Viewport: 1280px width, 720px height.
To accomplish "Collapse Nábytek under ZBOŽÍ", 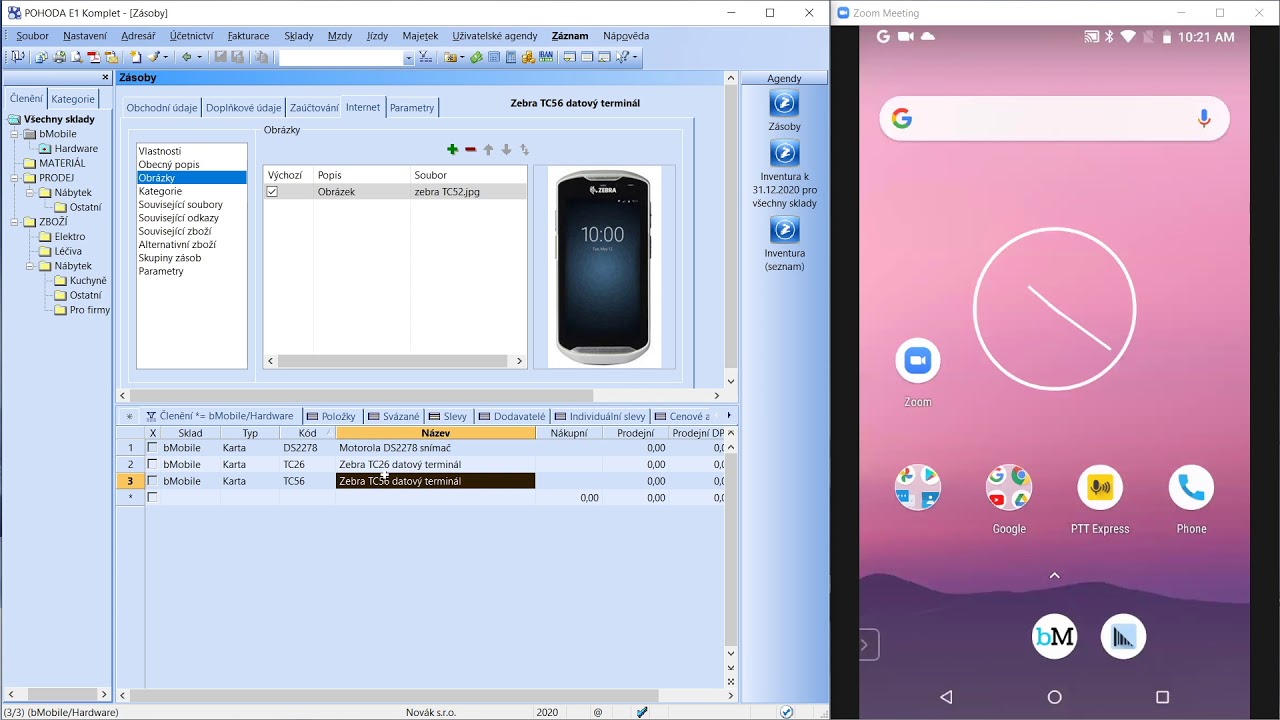I will click(30, 266).
